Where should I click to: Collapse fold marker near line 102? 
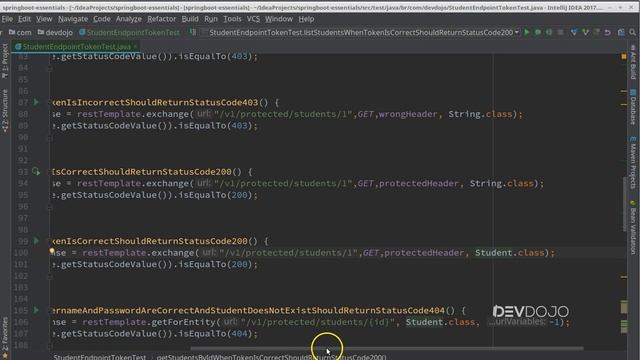(50, 277)
